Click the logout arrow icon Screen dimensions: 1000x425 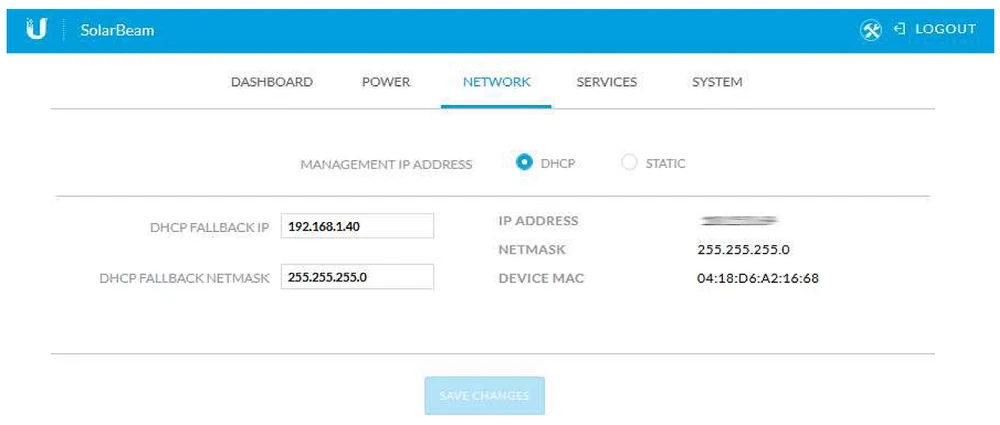coord(899,29)
